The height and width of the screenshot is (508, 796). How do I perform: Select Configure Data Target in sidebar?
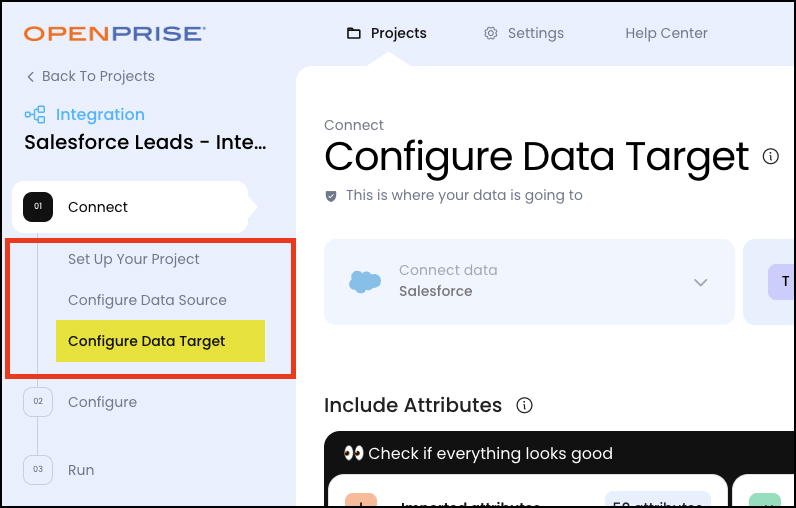[147, 341]
